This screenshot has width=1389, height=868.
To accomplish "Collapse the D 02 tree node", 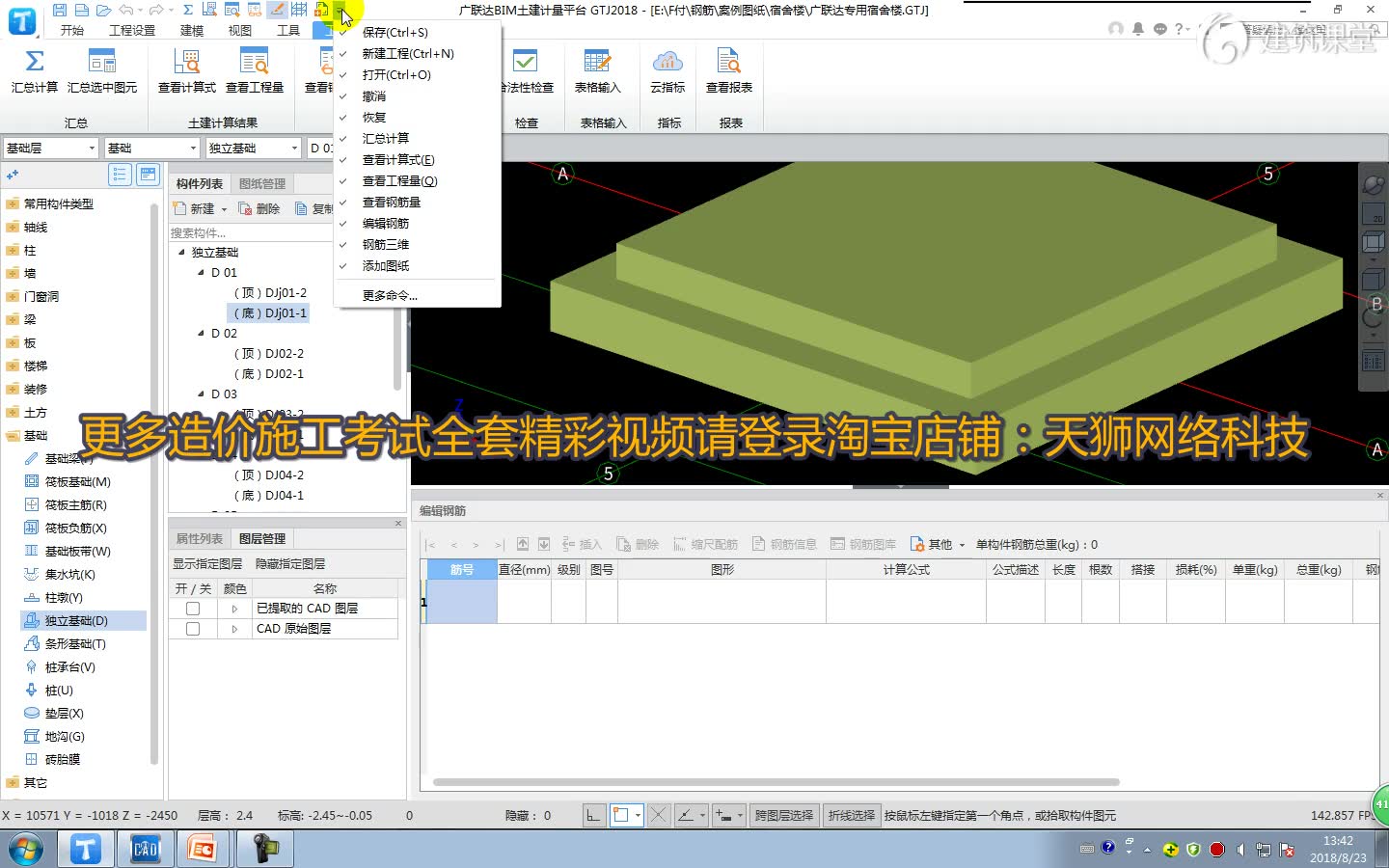I will pos(201,334).
